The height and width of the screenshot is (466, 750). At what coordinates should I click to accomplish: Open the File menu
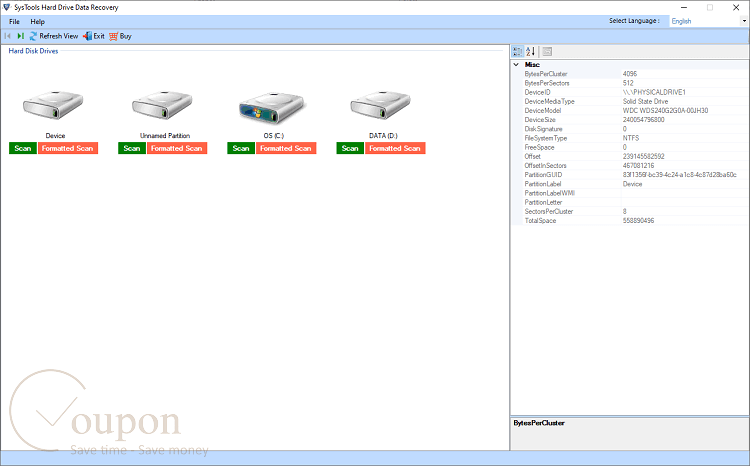[x=14, y=22]
